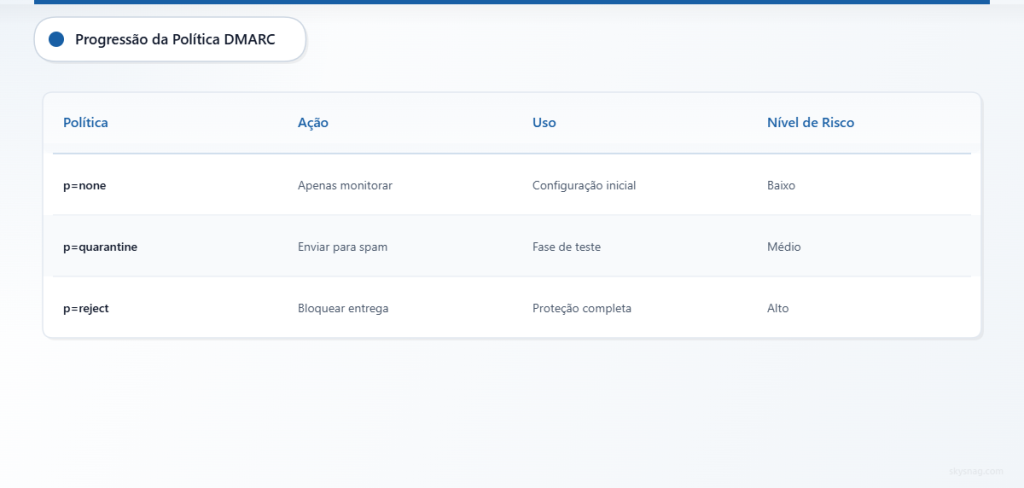Click the blue dot beside Progressão title
This screenshot has width=1024, height=488.
56,40
